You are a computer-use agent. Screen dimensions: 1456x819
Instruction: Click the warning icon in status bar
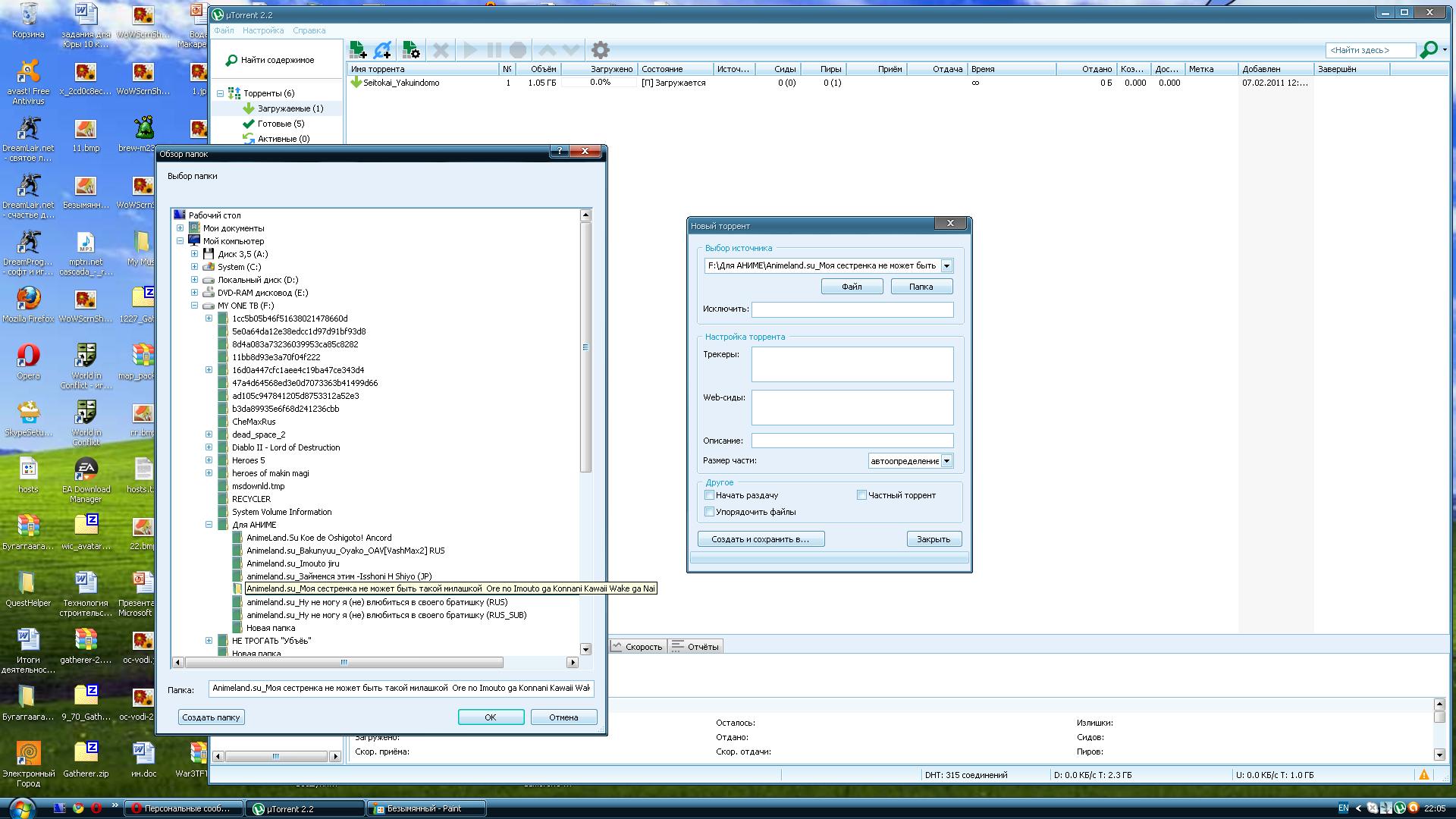(1423, 774)
